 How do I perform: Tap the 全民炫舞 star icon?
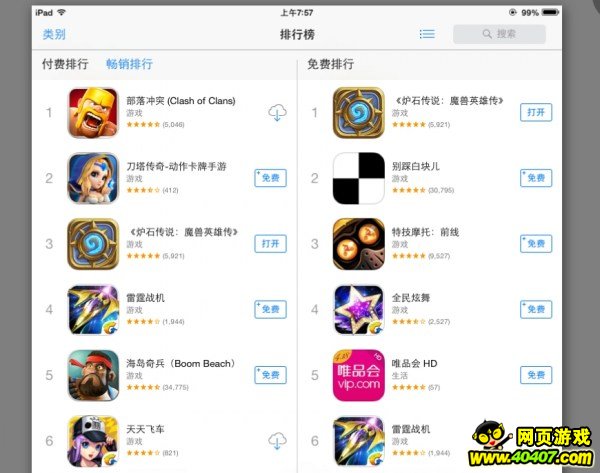coord(359,310)
